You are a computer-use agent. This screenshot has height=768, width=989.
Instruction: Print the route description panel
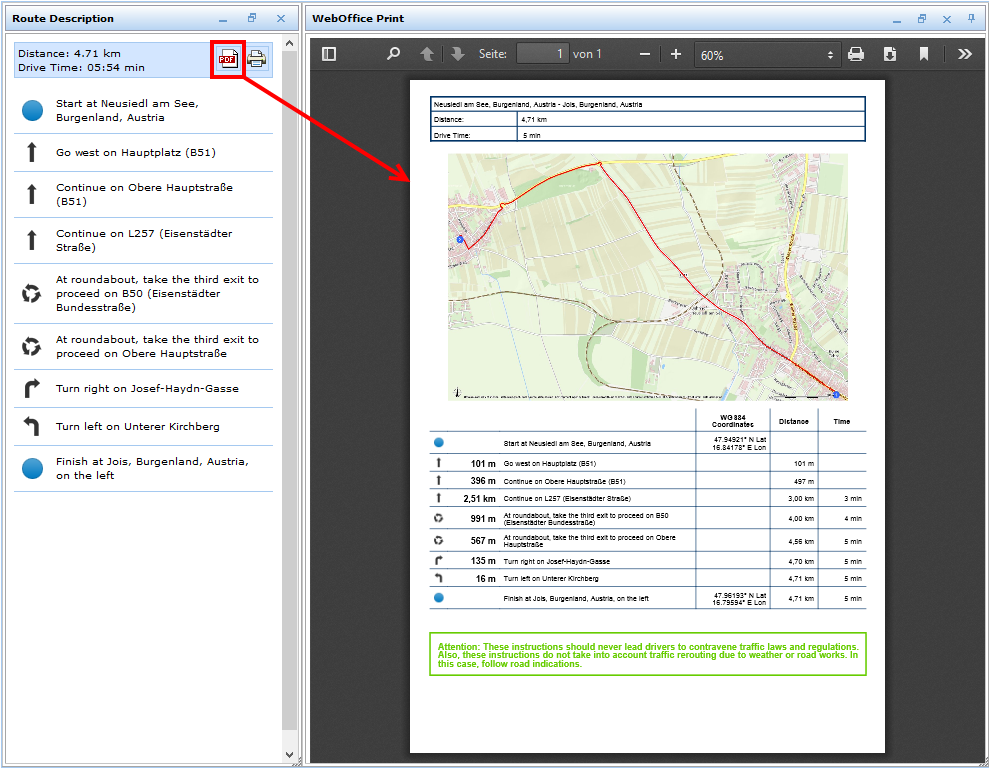click(x=256, y=59)
